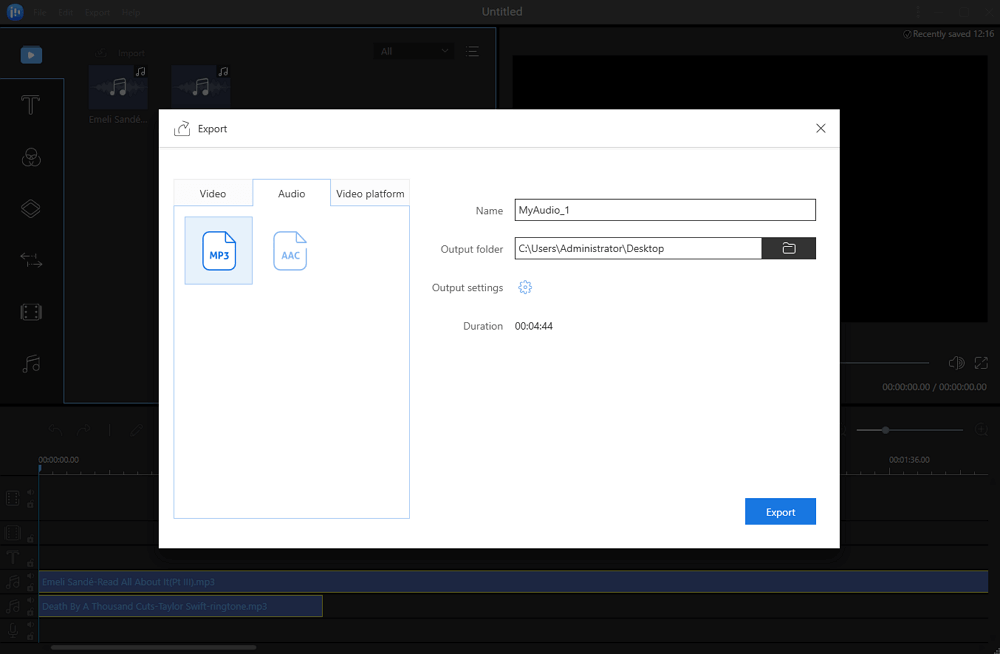Image resolution: width=1000 pixels, height=654 pixels.
Task: Click the Name field containing MyAudio_1
Action: (665, 210)
